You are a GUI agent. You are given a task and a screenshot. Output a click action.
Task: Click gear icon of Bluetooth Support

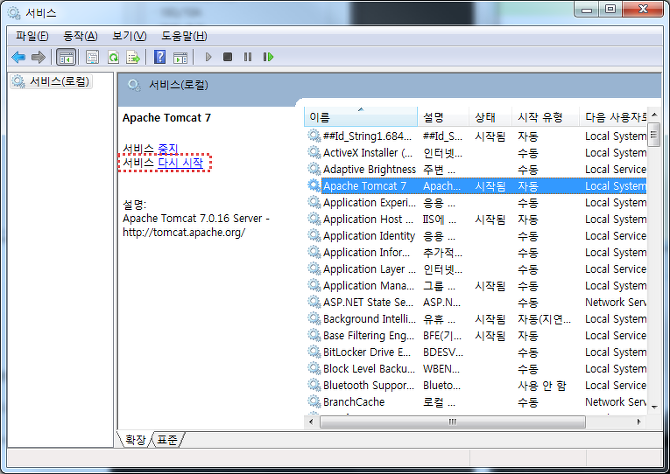[314, 385]
